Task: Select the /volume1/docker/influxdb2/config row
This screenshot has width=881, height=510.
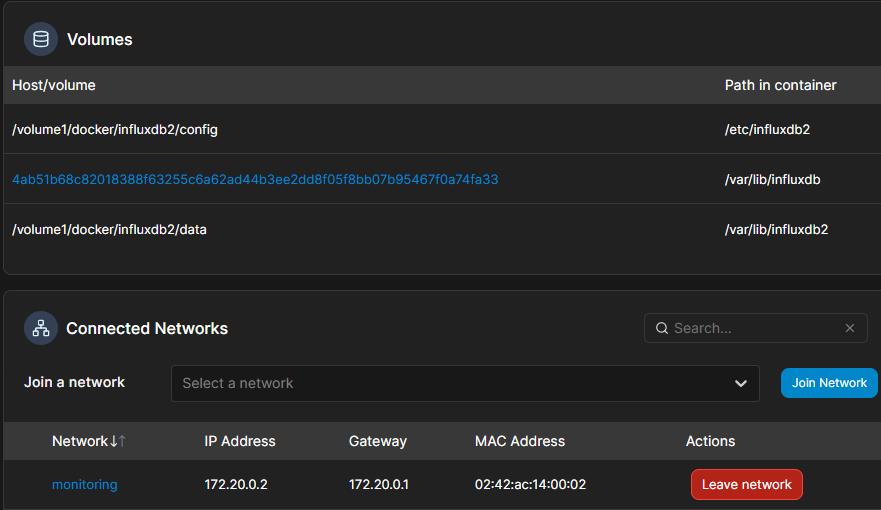Action: 442,129
